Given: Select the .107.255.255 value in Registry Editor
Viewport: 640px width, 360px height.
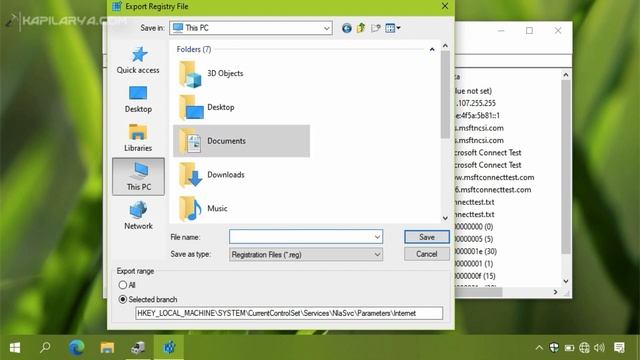Looking at the screenshot, I should click(476, 103).
